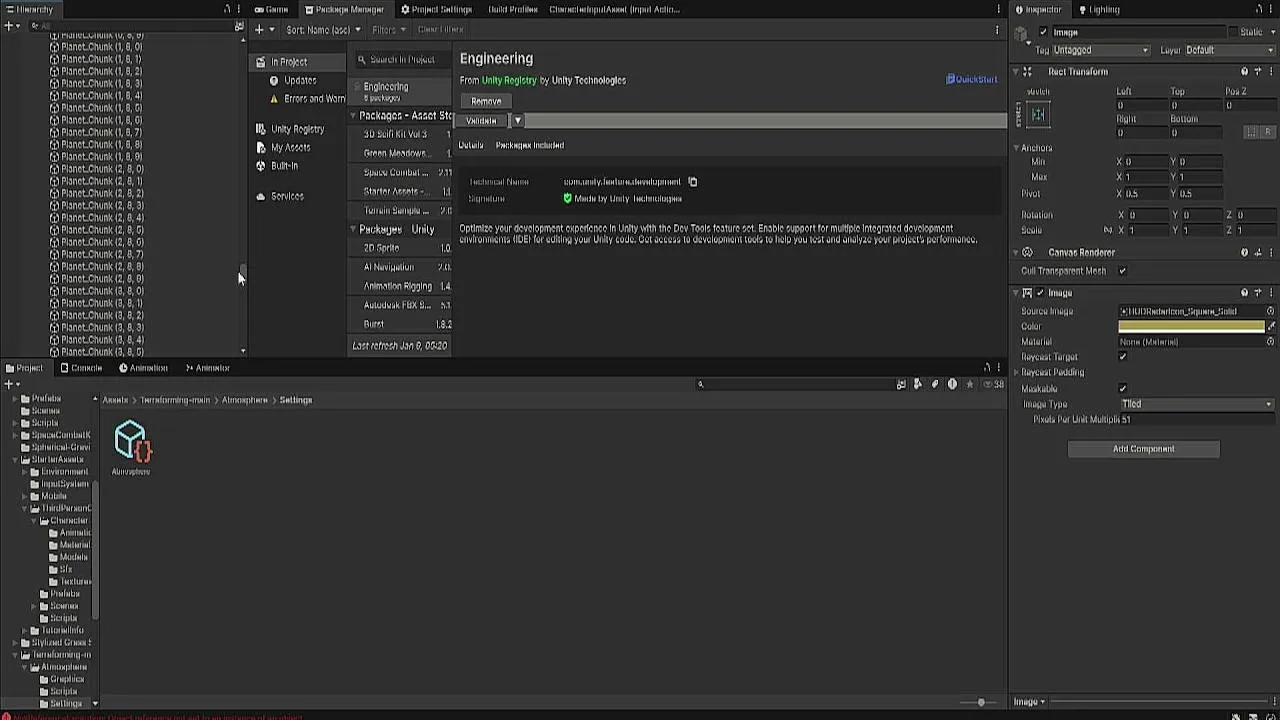Open the Filters dropdown
This screenshot has height=720, width=1280.
389,30
